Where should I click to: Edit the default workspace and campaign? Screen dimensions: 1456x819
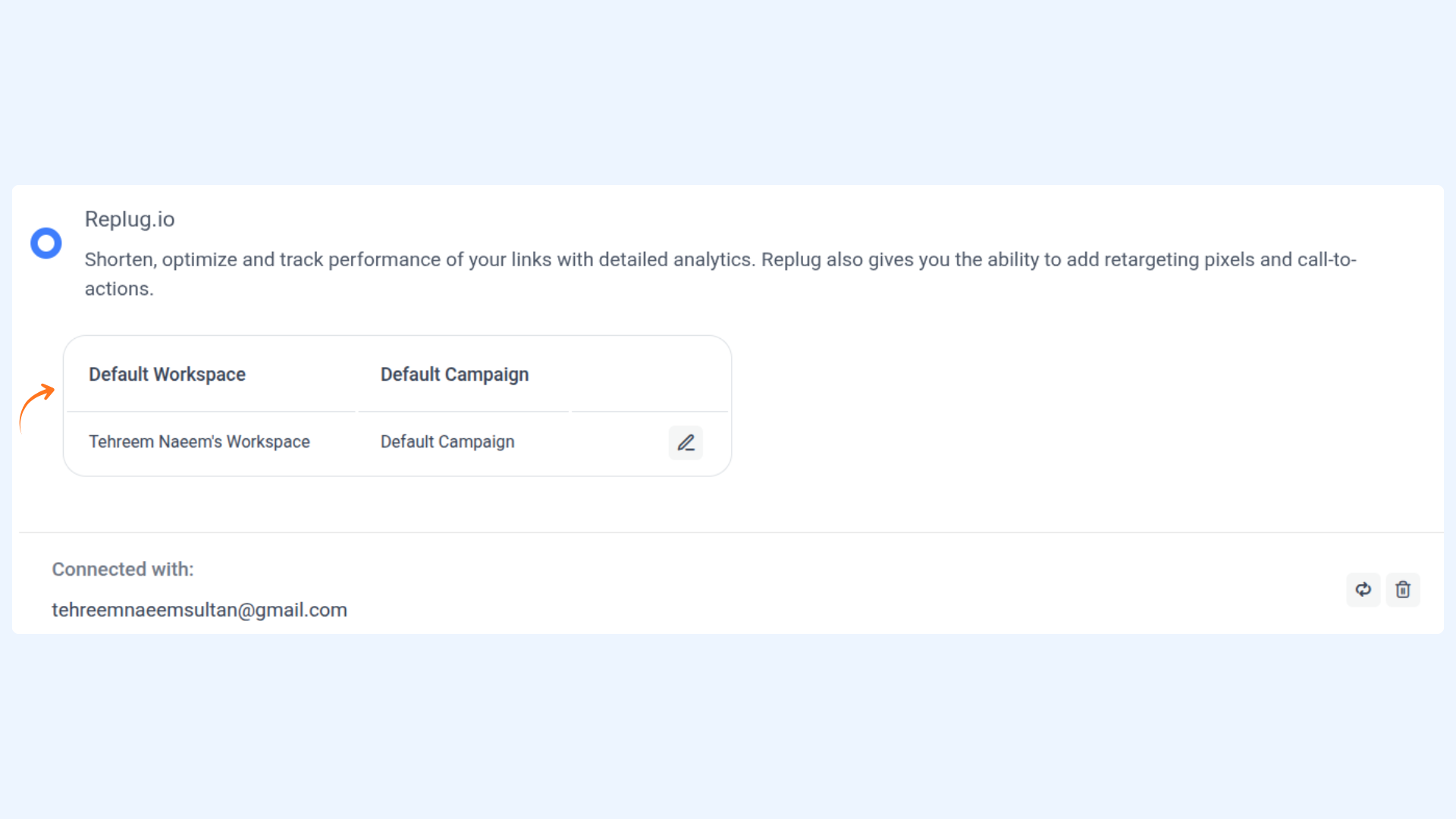686,443
